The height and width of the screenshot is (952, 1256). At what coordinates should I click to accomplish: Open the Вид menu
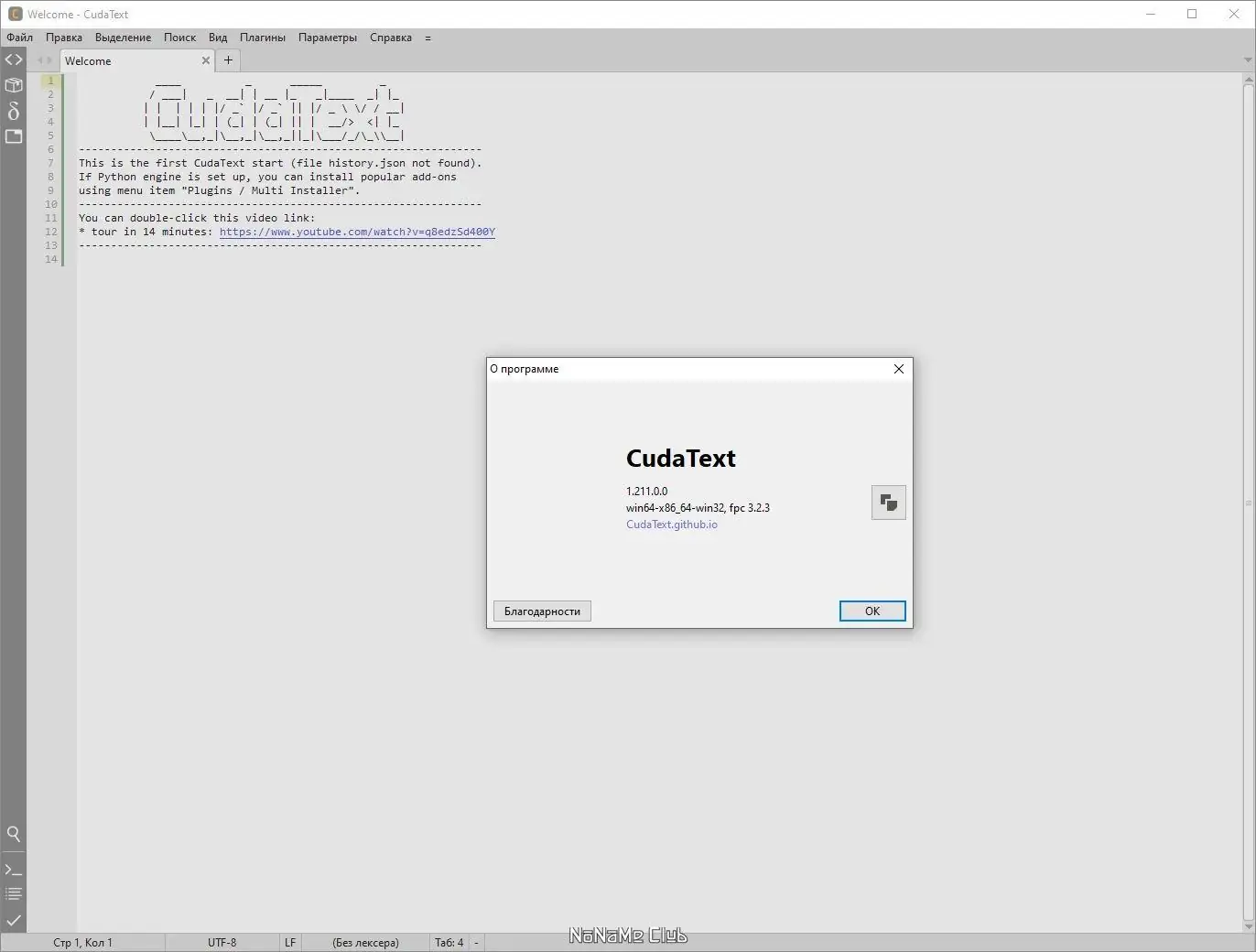[218, 38]
